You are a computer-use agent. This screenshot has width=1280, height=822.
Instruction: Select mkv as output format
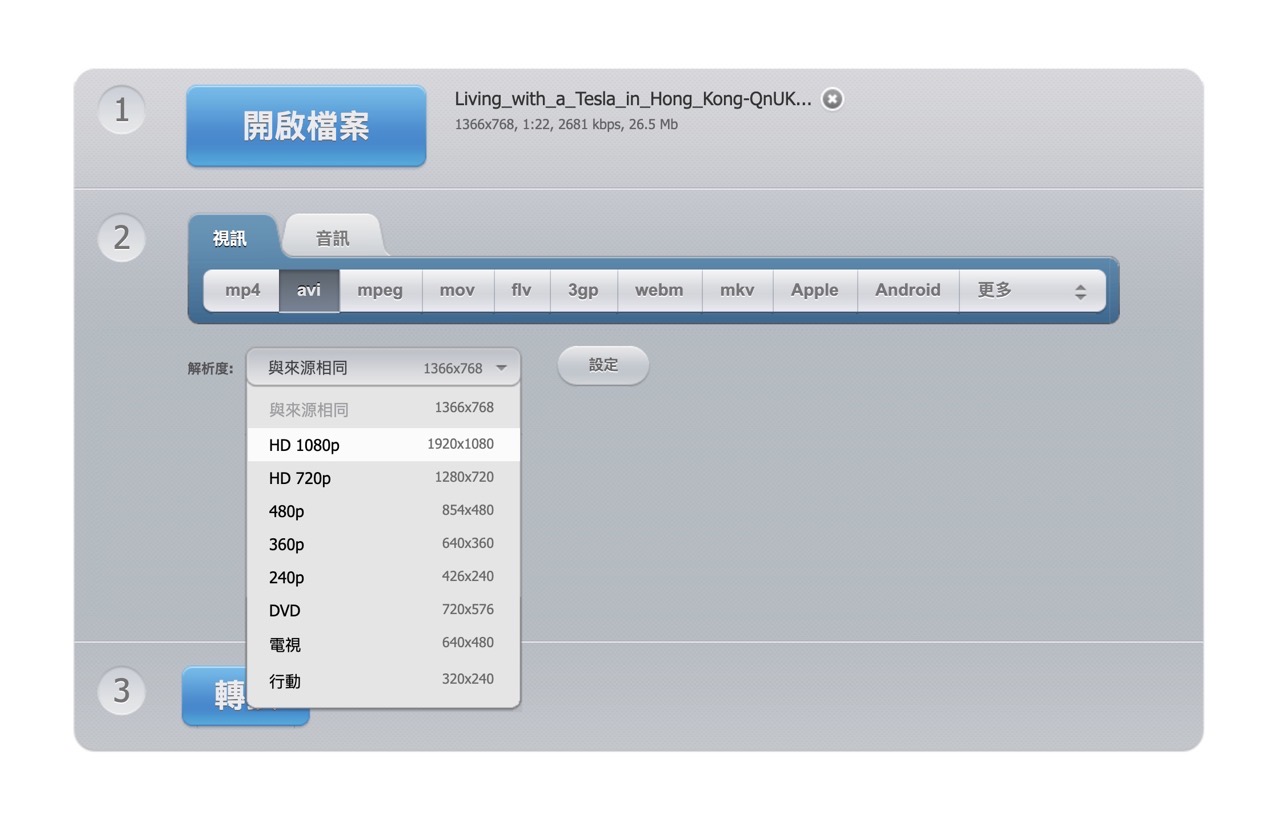point(737,290)
